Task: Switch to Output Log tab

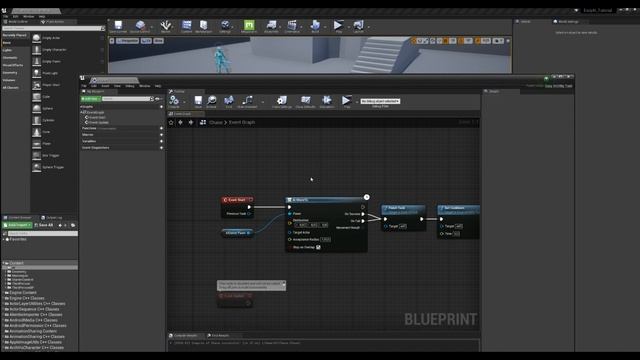Action: [x=52, y=218]
